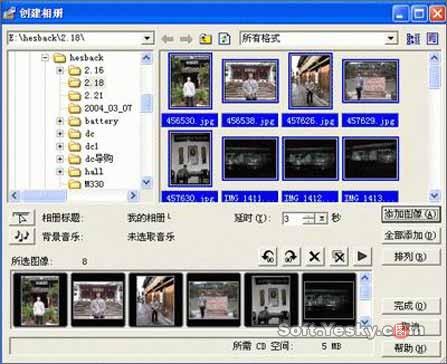Viewport: 447px width, 364px height.
Task: Click the rightmost toolbar view icon
Action: [x=432, y=39]
